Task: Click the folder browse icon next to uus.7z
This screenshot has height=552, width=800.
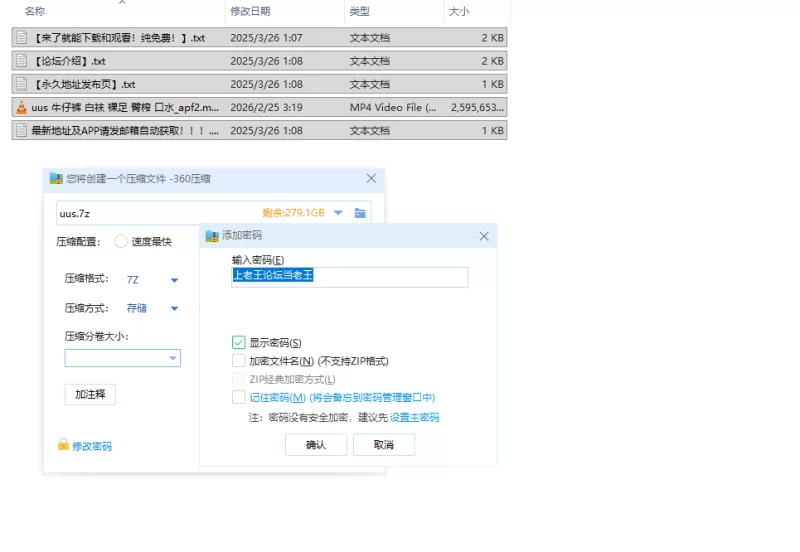Action: [x=361, y=213]
